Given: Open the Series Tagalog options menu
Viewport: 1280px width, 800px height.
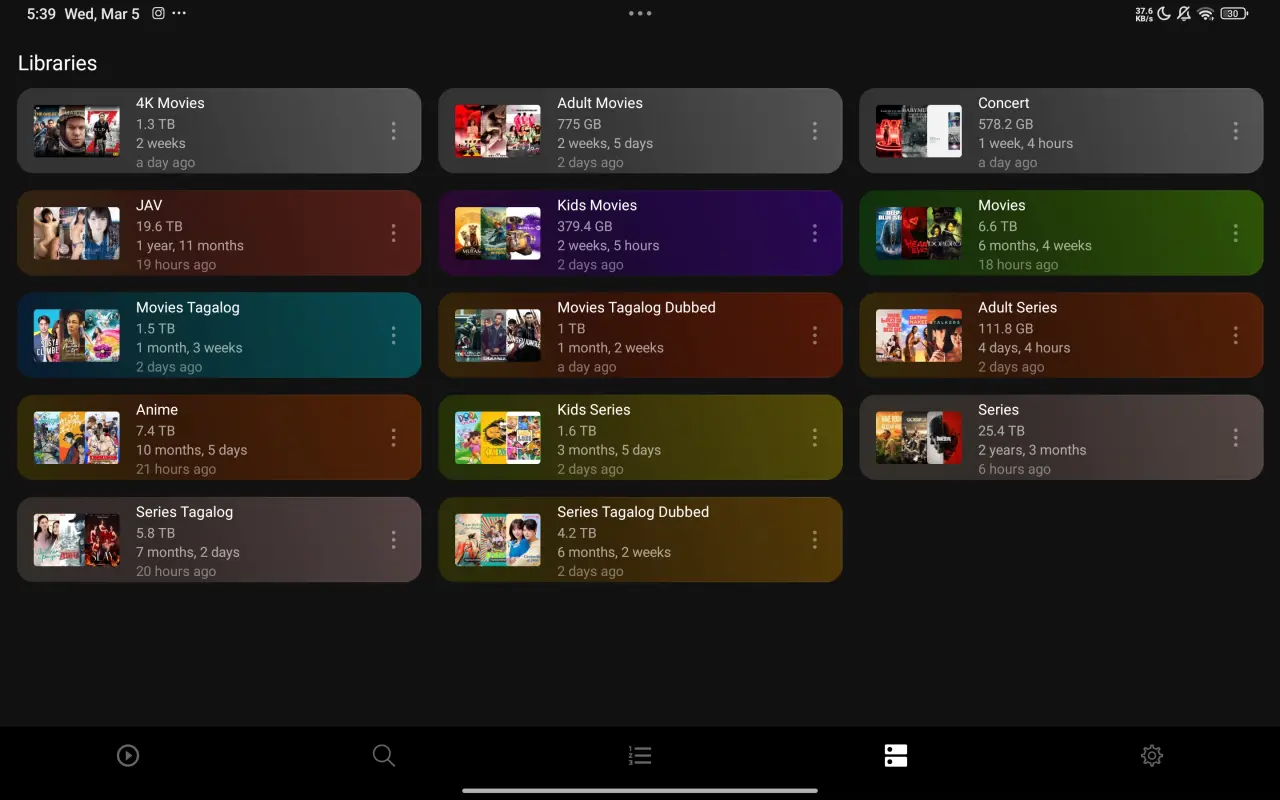Looking at the screenshot, I should click(393, 539).
